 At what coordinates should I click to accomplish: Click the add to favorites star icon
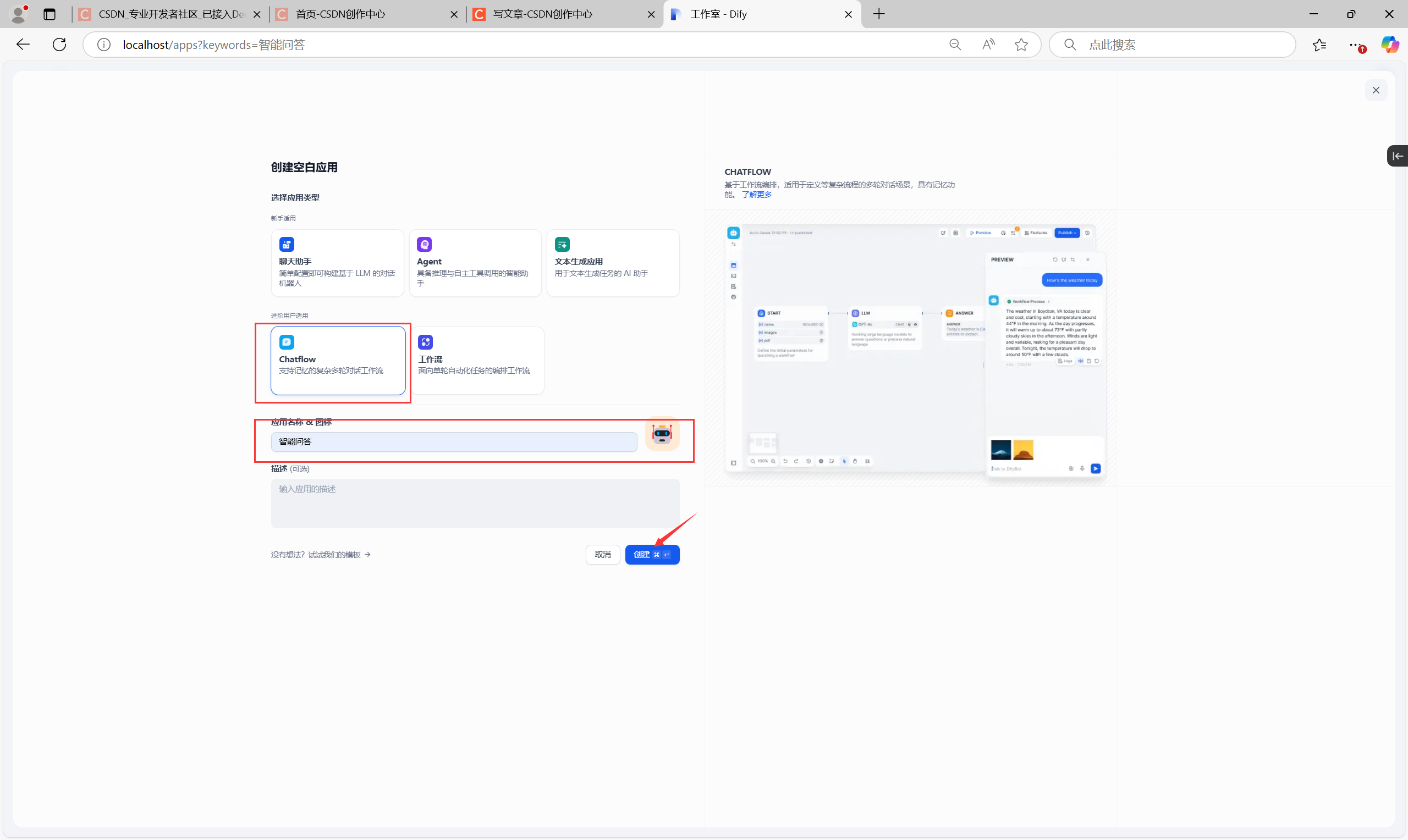point(1021,45)
